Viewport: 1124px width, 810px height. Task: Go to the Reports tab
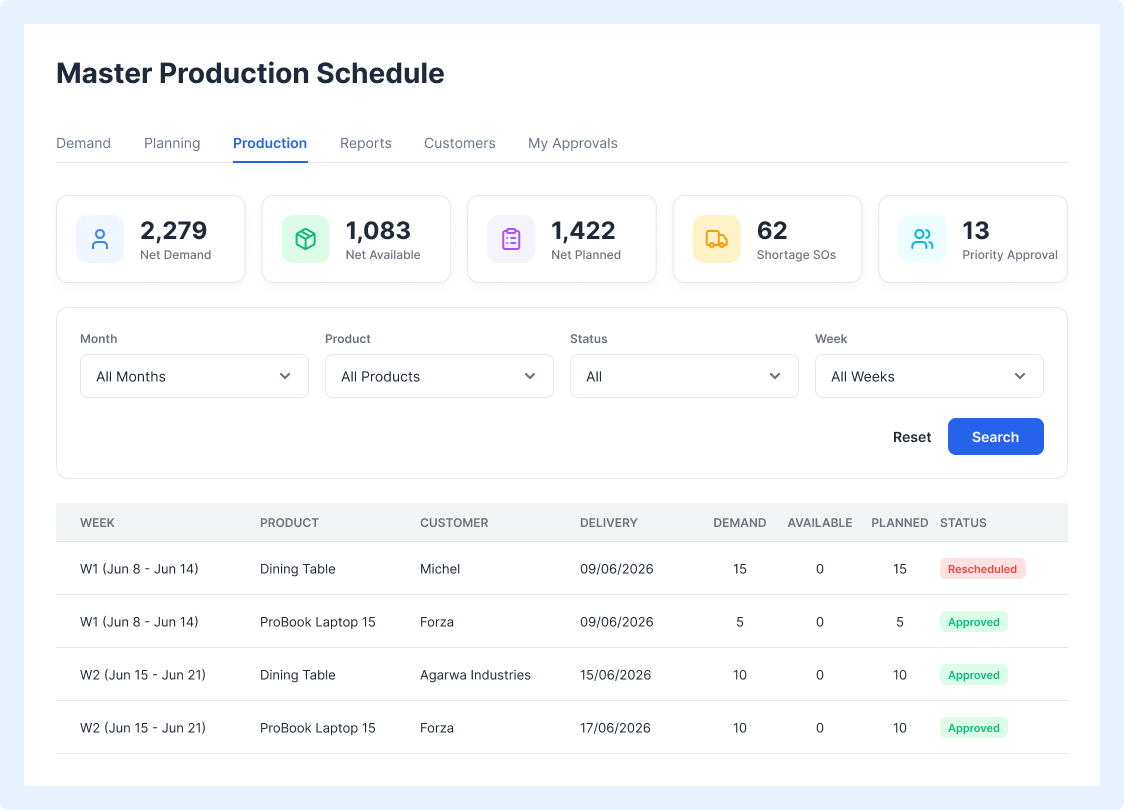pyautogui.click(x=366, y=143)
